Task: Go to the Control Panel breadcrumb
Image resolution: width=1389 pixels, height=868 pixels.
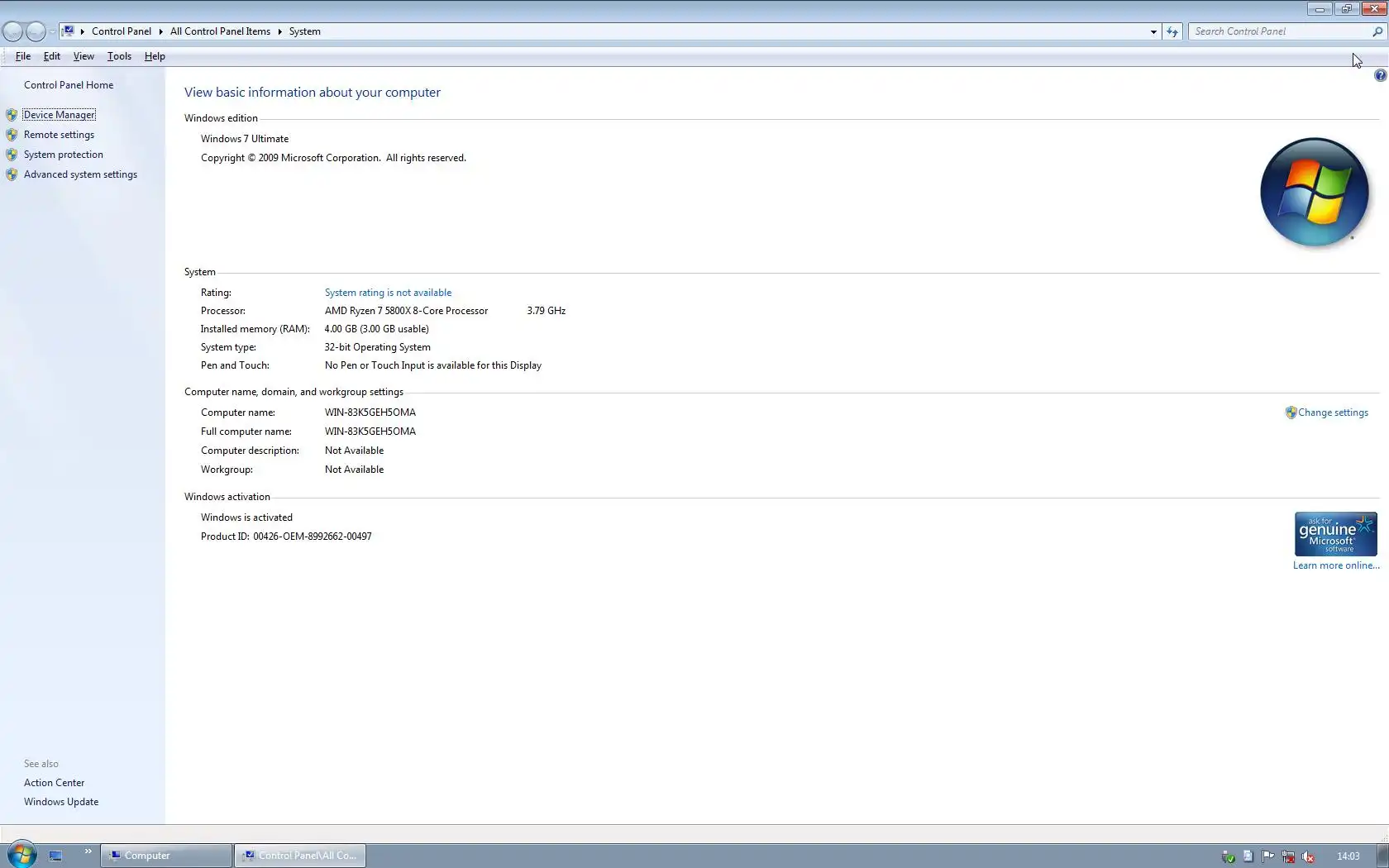Action: click(122, 31)
